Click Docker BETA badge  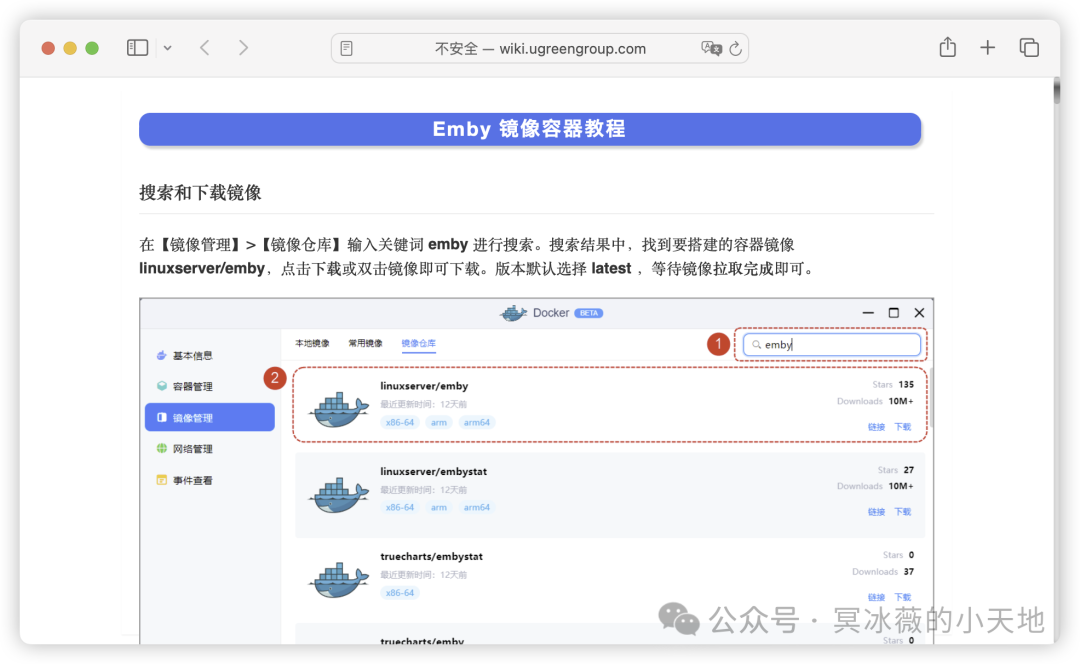[588, 313]
